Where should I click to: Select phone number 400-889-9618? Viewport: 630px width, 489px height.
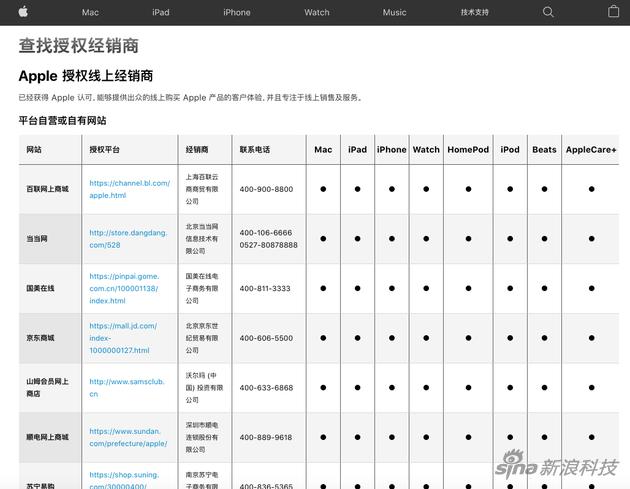[266, 438]
